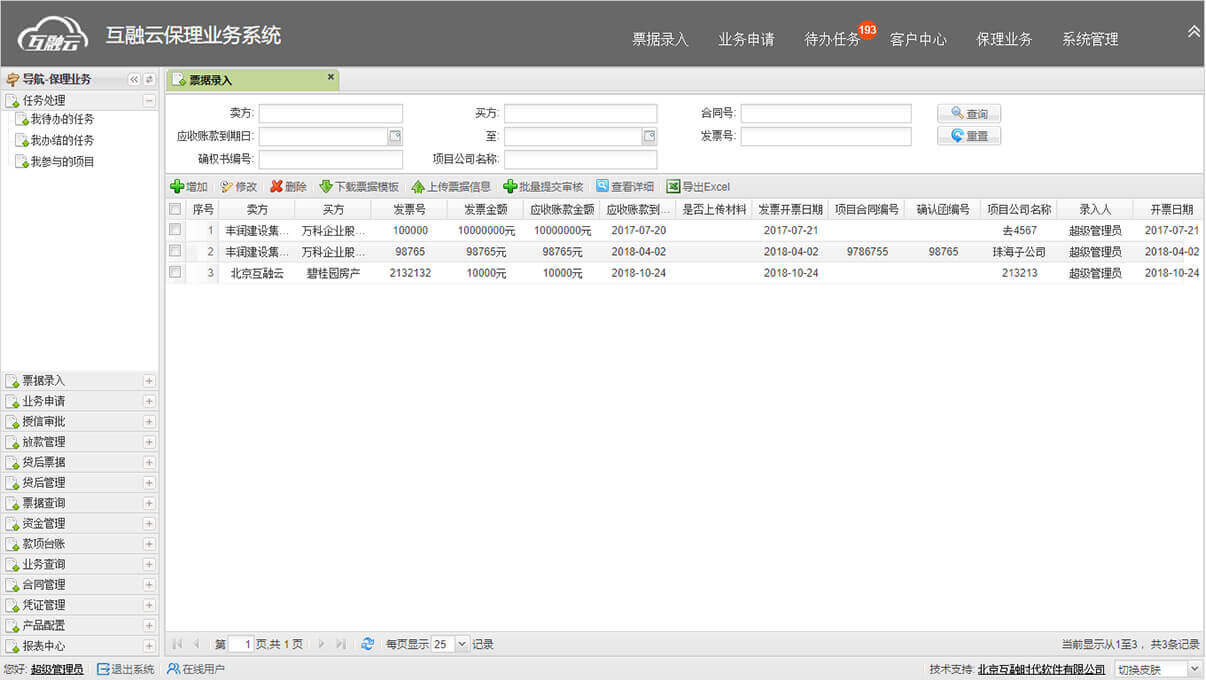The height and width of the screenshot is (680, 1206).
Task: Open 我待办的任务 in sidebar tree
Action: (62, 119)
